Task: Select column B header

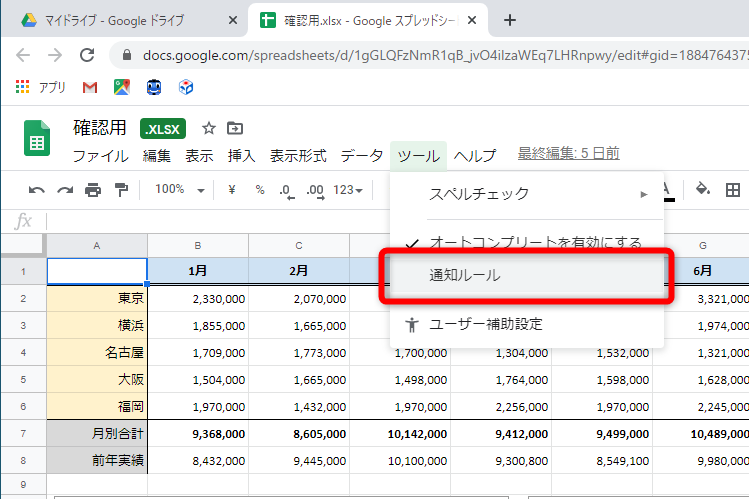Action: pyautogui.click(x=198, y=245)
